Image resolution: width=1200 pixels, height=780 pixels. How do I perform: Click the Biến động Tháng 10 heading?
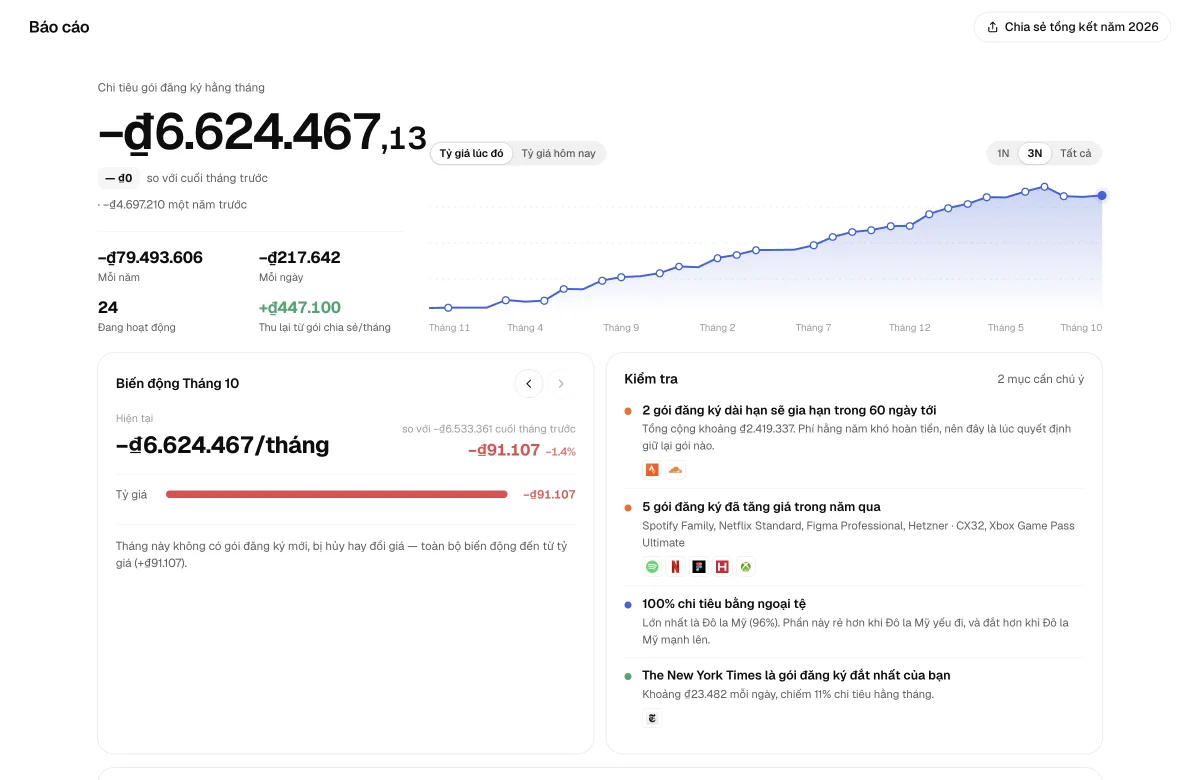[x=178, y=383]
